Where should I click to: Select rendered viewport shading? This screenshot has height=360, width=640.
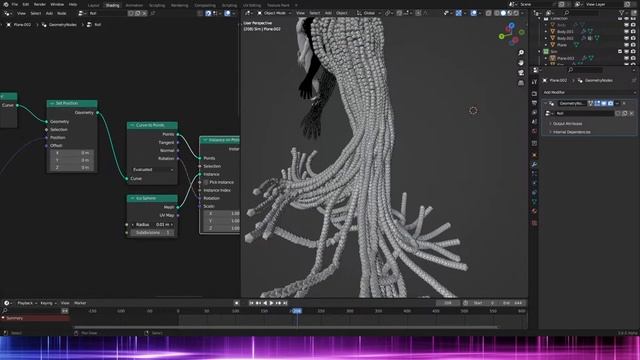click(x=516, y=13)
